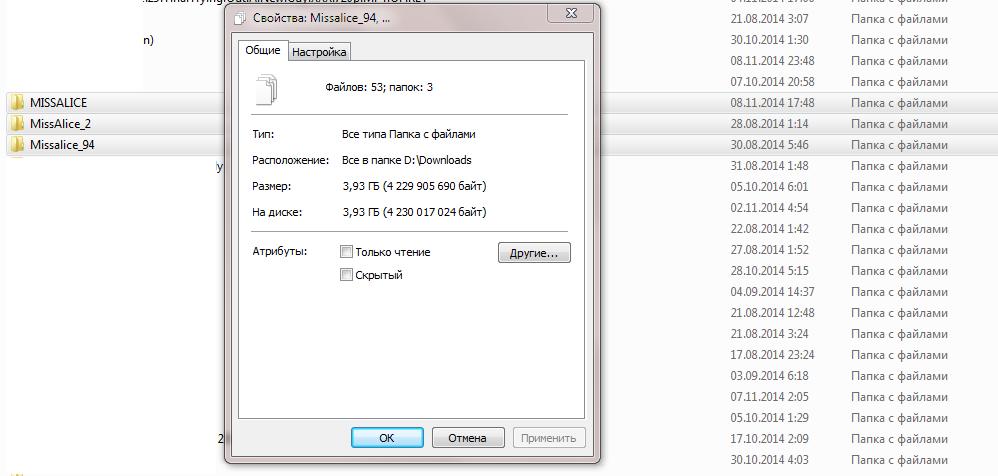
Task: Click the multiple-files icon in the dialog
Action: click(267, 89)
